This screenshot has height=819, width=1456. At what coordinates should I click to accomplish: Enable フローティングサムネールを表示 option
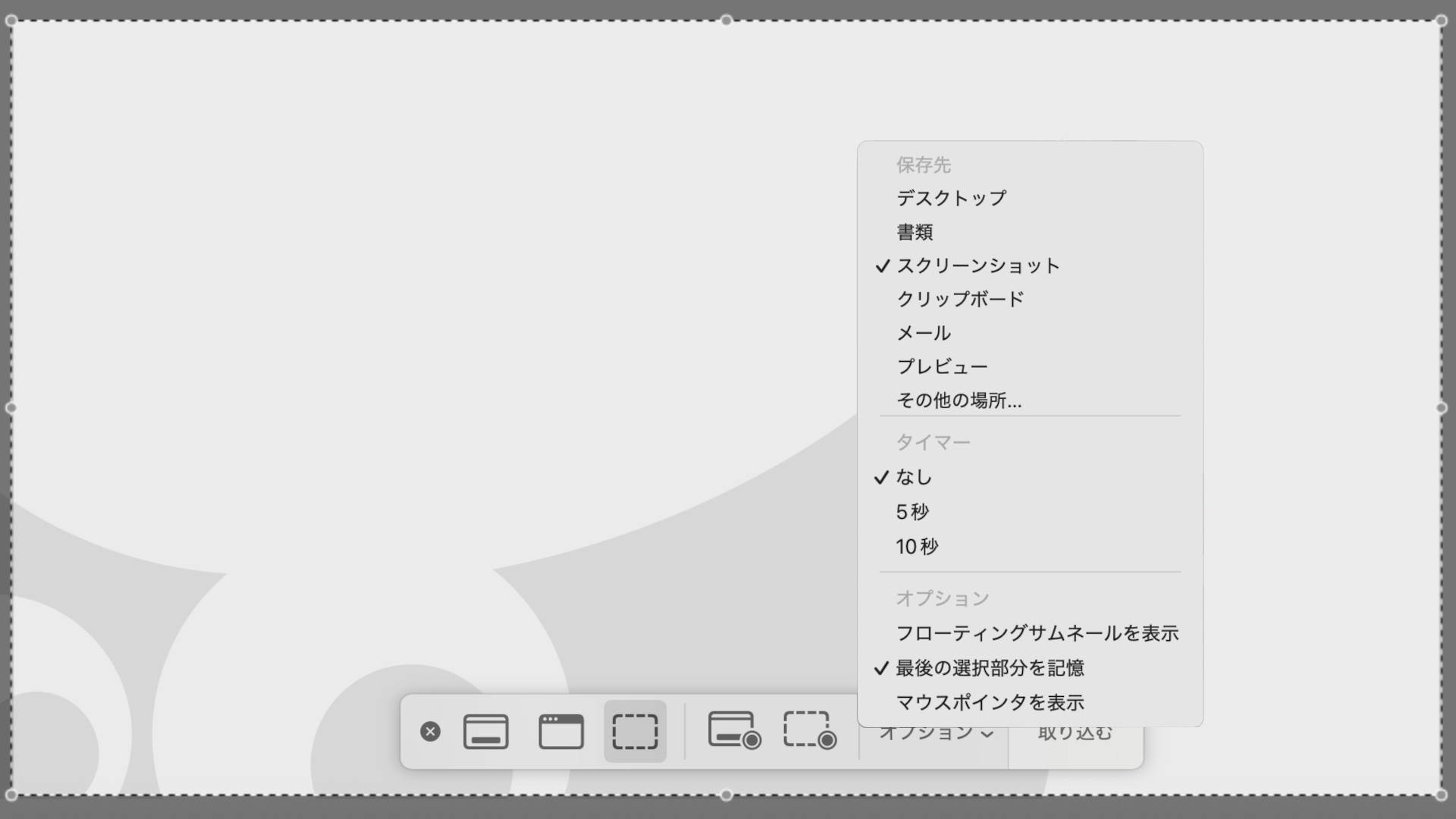[x=1038, y=632]
